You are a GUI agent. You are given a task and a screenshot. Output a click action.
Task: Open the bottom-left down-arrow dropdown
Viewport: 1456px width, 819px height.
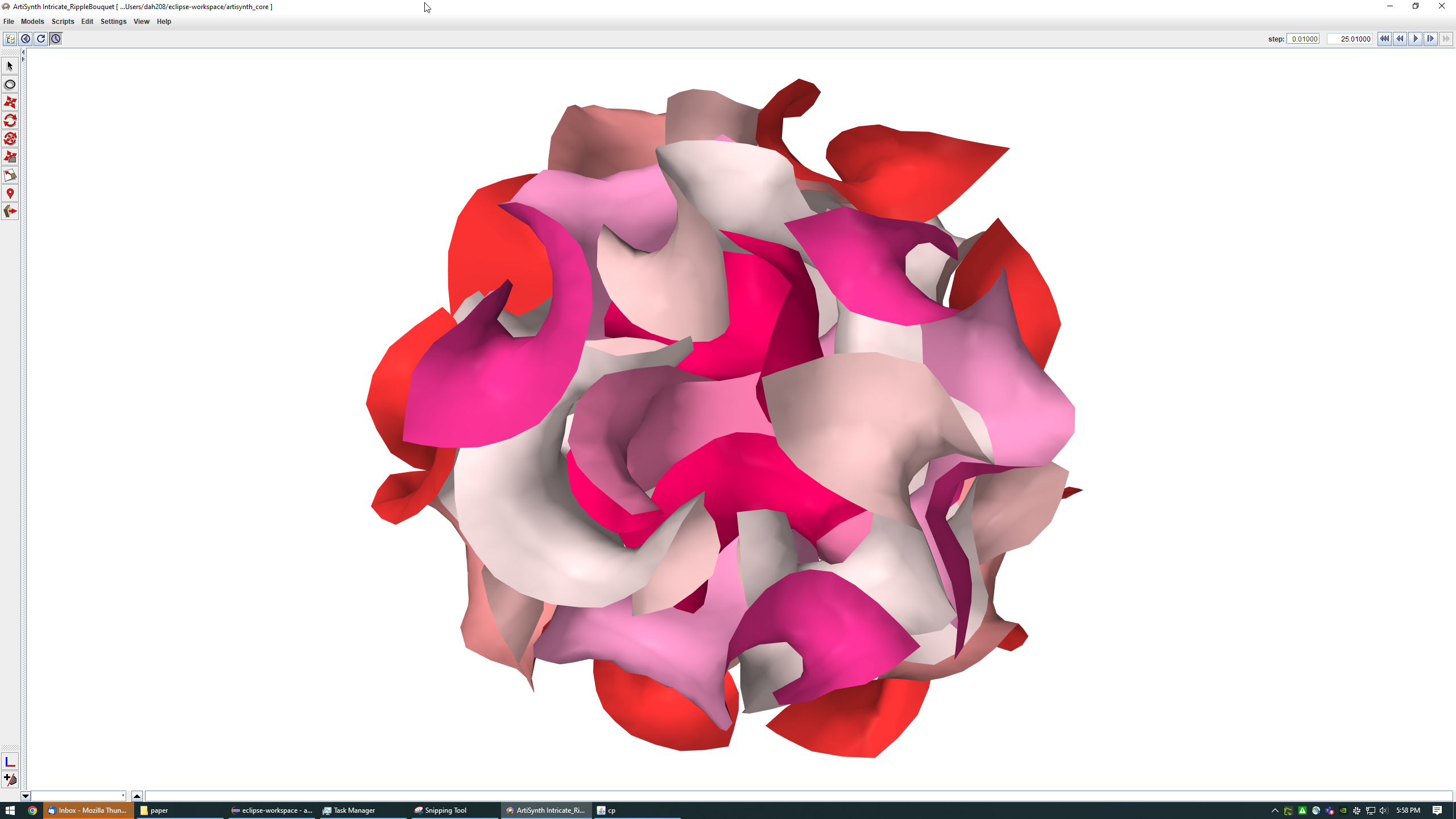[x=25, y=796]
